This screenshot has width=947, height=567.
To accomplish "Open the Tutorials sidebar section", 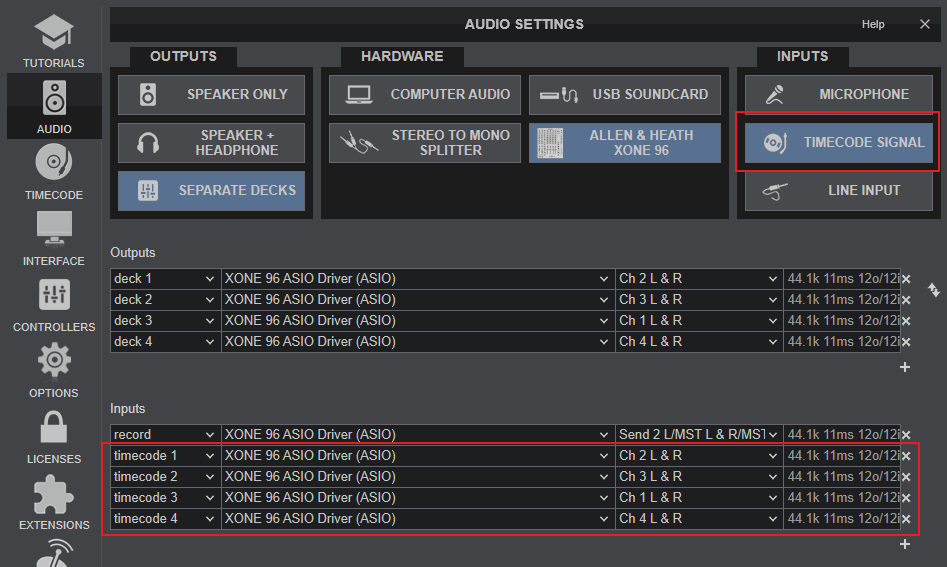I will 53,40.
